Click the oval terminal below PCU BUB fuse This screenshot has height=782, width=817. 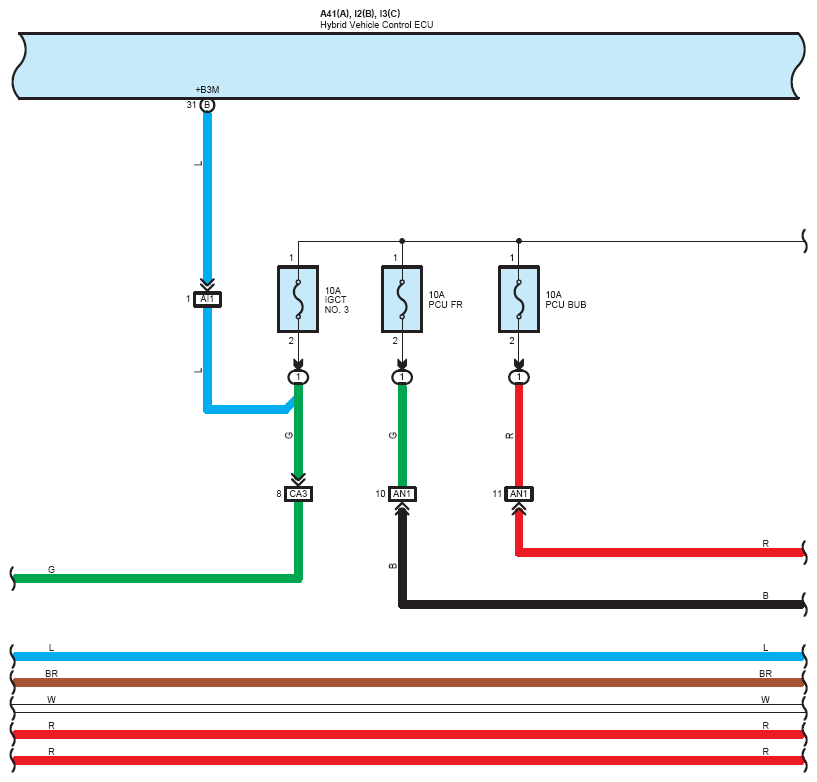click(x=519, y=377)
